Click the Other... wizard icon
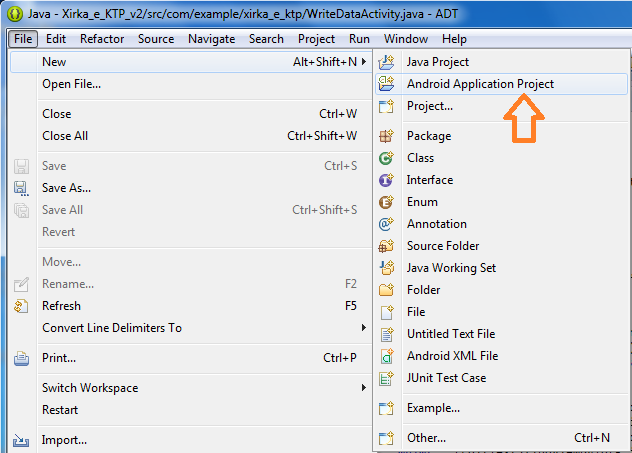The height and width of the screenshot is (453, 632). (386, 438)
